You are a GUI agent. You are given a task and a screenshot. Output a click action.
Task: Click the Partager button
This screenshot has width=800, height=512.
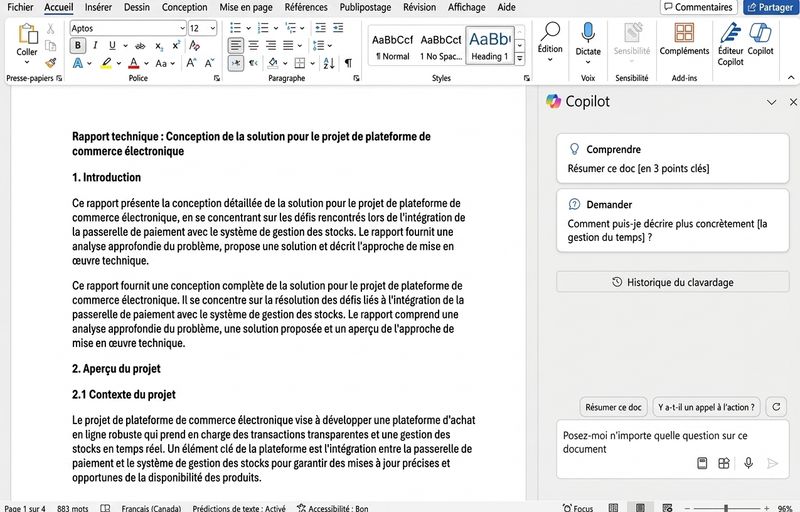(x=770, y=7)
